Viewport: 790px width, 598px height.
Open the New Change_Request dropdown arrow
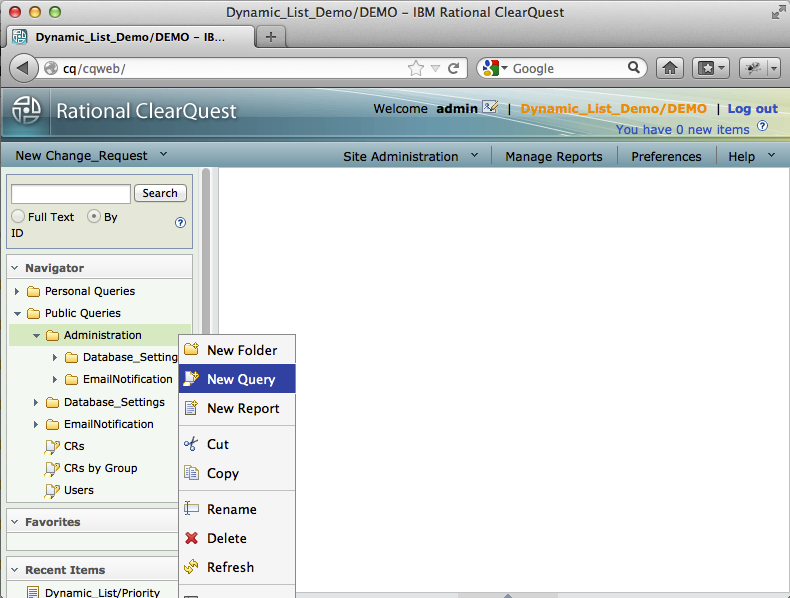click(163, 154)
